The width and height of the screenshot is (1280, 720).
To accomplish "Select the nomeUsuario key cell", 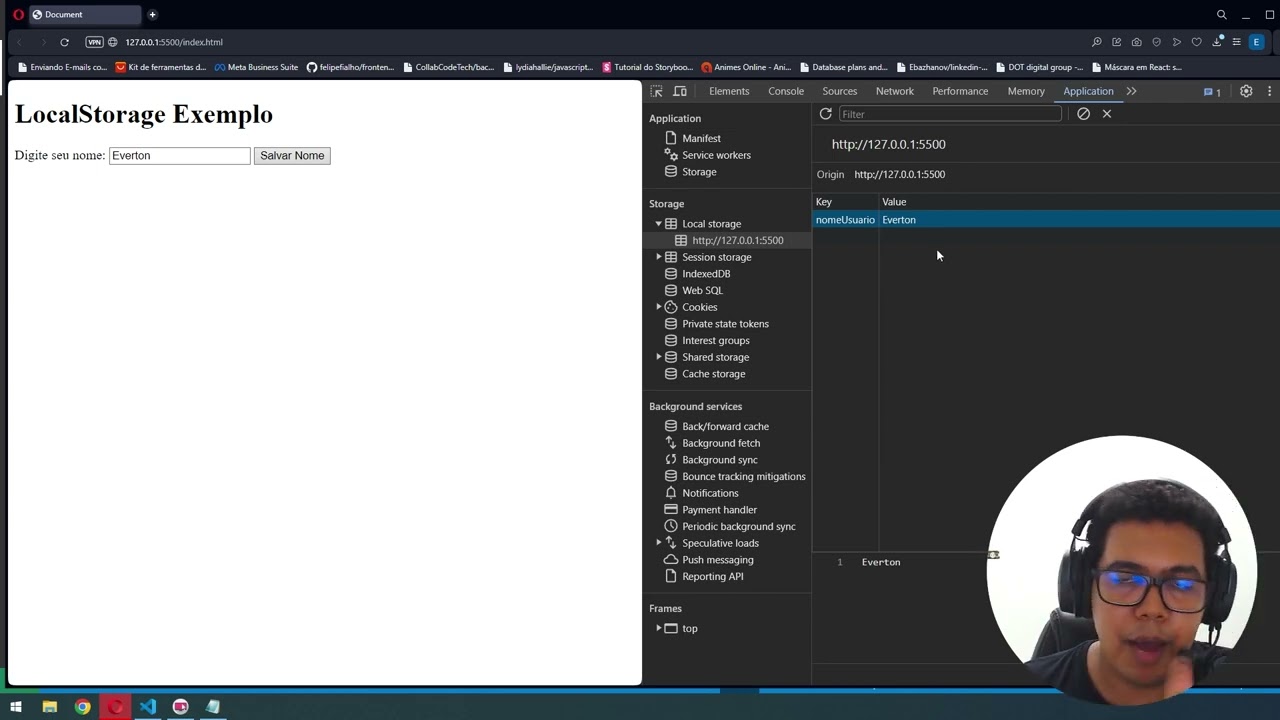I will point(845,220).
